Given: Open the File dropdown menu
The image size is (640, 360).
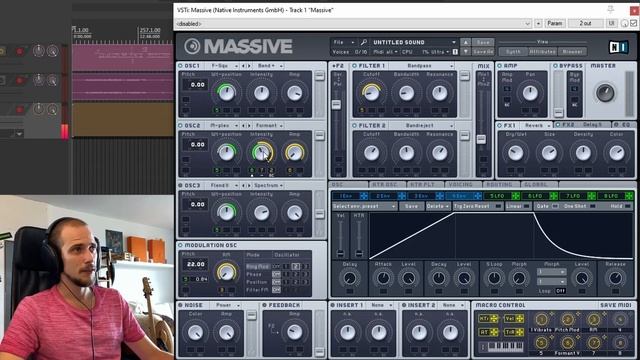Looking at the screenshot, I should tap(344, 42).
